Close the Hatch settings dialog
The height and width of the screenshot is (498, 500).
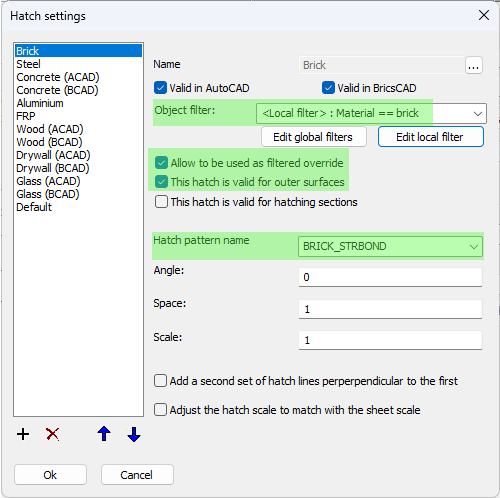(x=484, y=15)
